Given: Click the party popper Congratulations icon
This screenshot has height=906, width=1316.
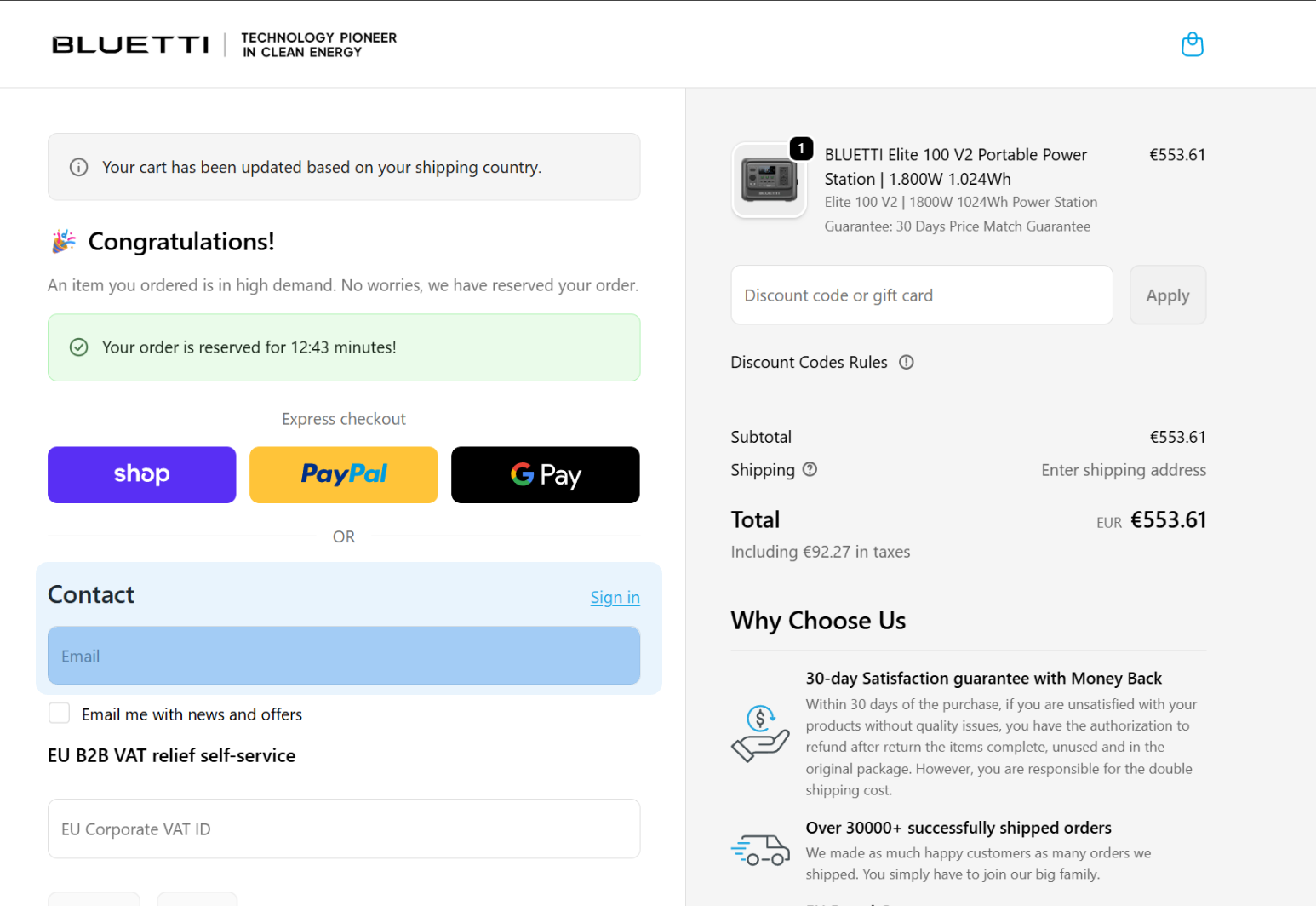Looking at the screenshot, I should click(64, 242).
